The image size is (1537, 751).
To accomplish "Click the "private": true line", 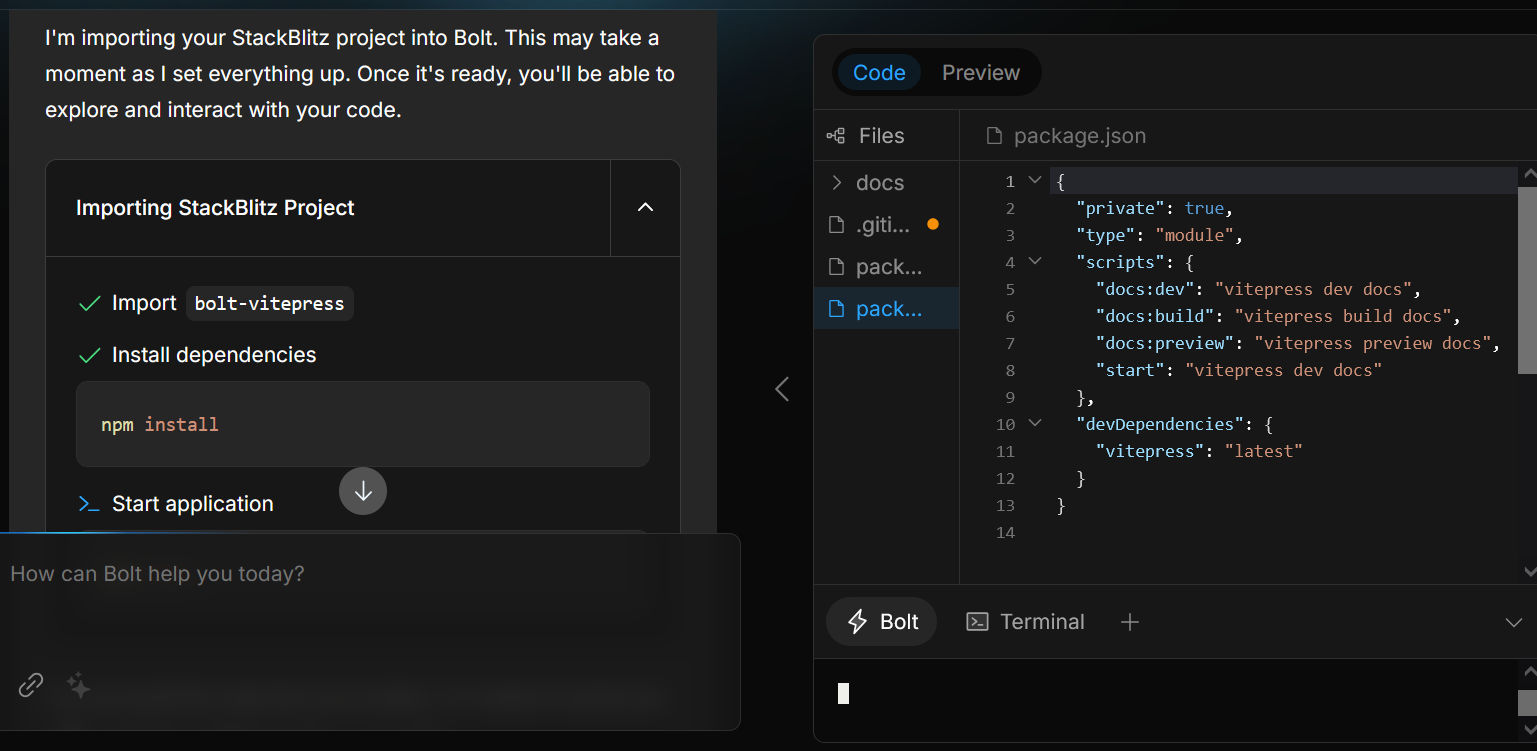I will (1155, 208).
